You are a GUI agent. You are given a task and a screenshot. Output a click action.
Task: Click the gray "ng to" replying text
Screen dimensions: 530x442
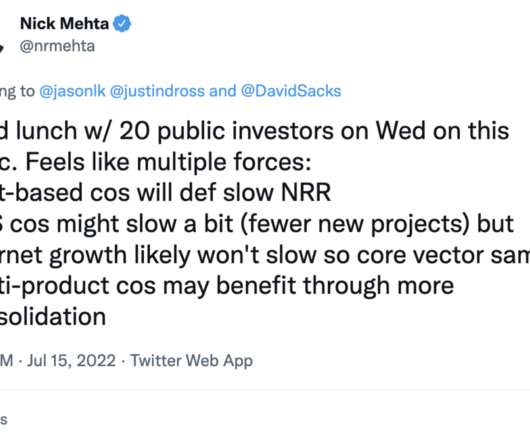[17, 92]
